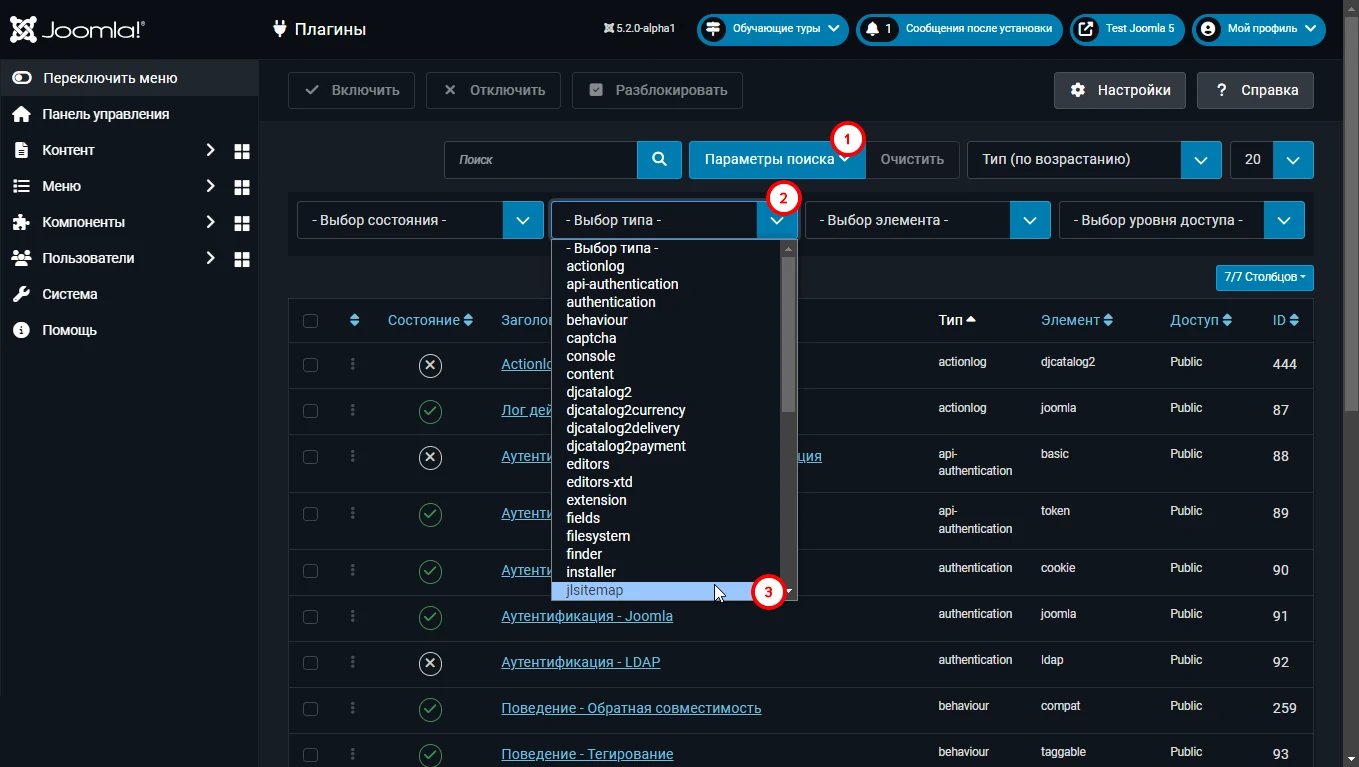Screen dimensions: 1359x767
Task: Open Сообщения после установки notifications
Action: [x=959, y=29]
